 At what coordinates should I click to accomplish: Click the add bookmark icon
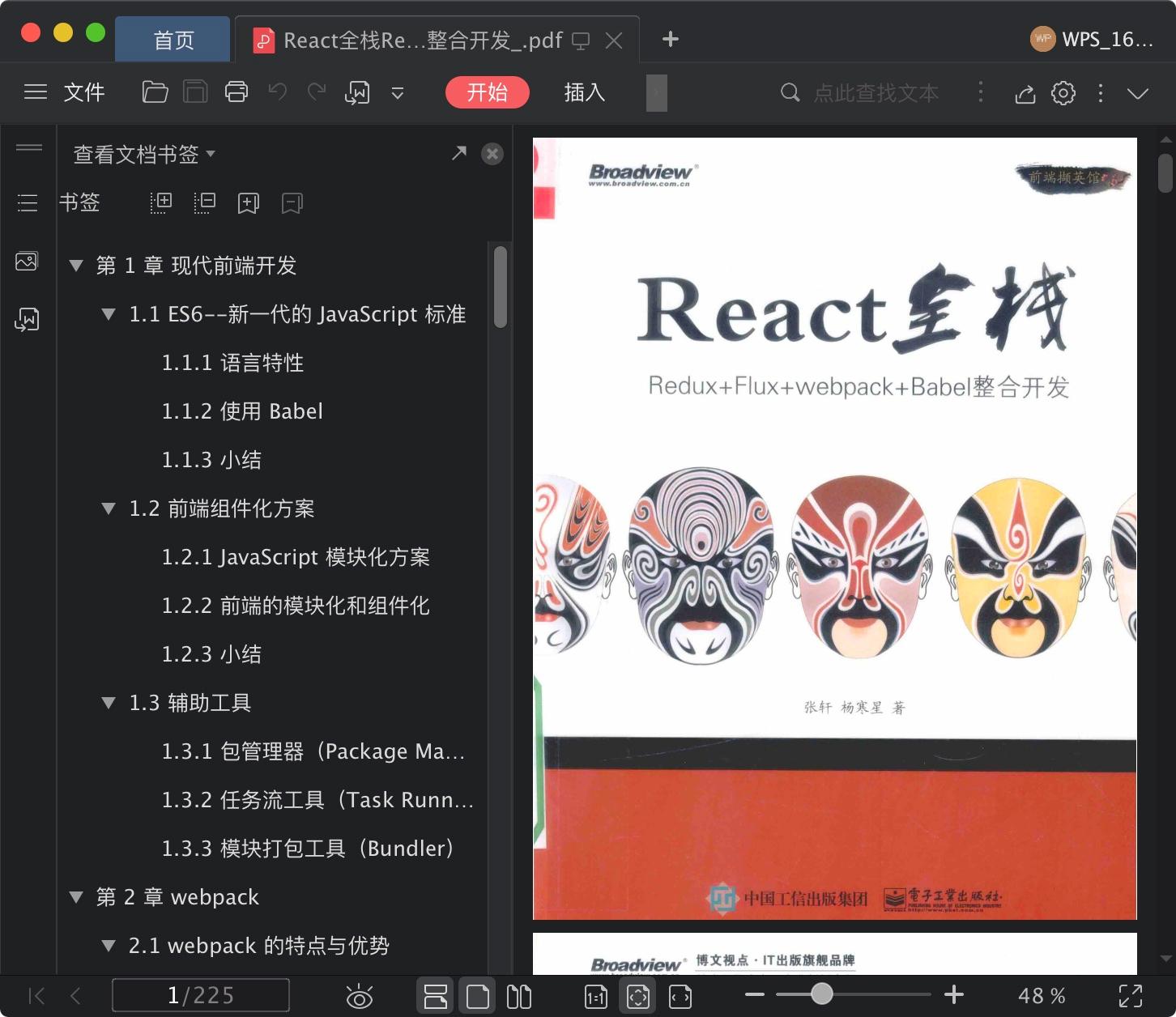tap(249, 203)
